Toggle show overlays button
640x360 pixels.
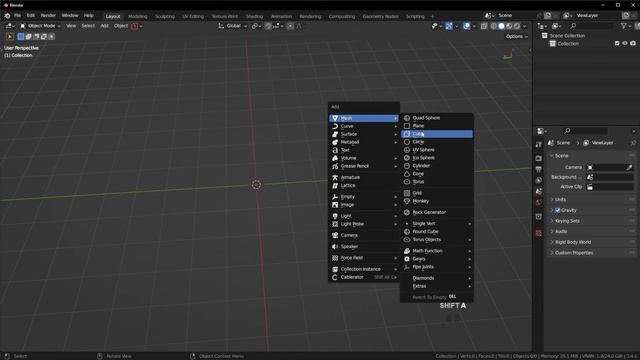tap(466, 26)
